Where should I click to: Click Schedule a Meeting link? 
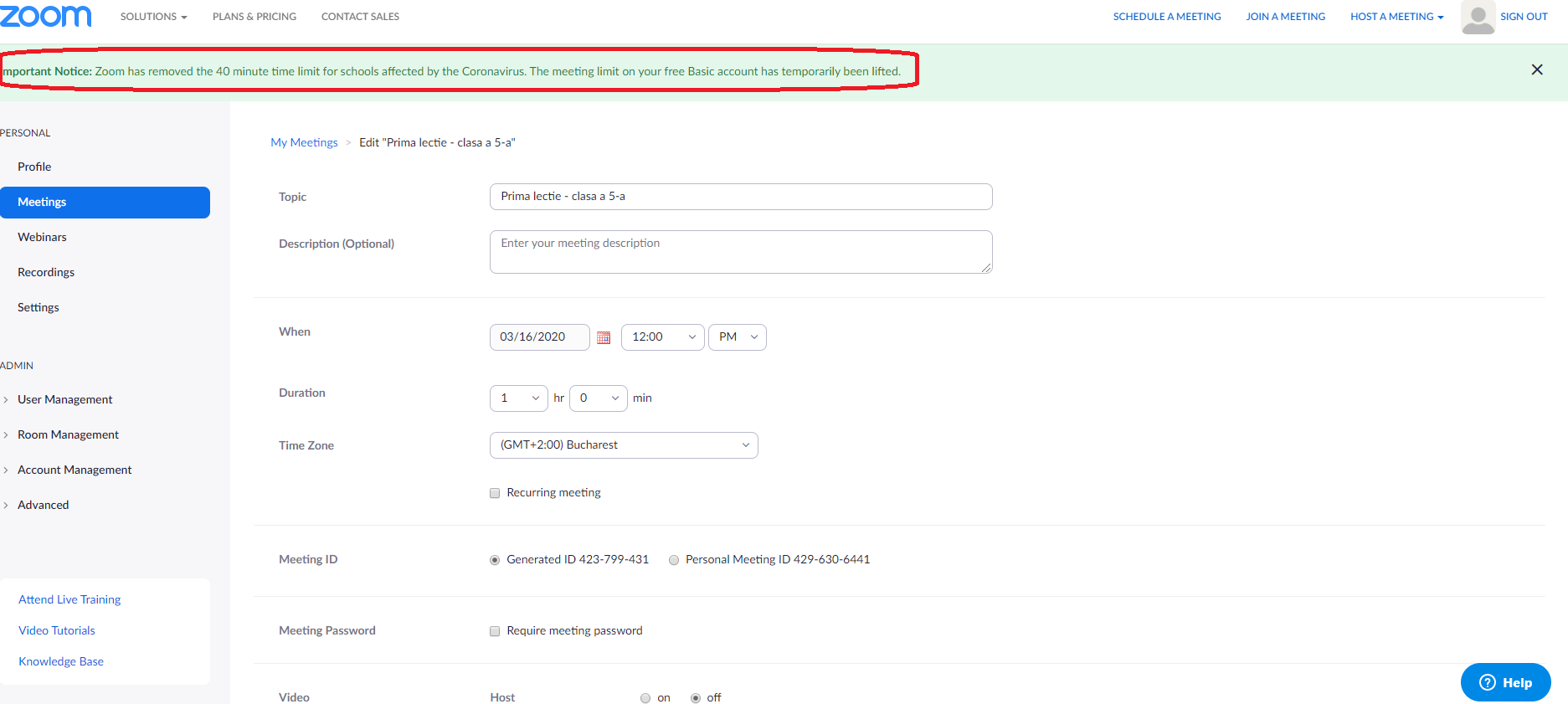pos(1167,17)
